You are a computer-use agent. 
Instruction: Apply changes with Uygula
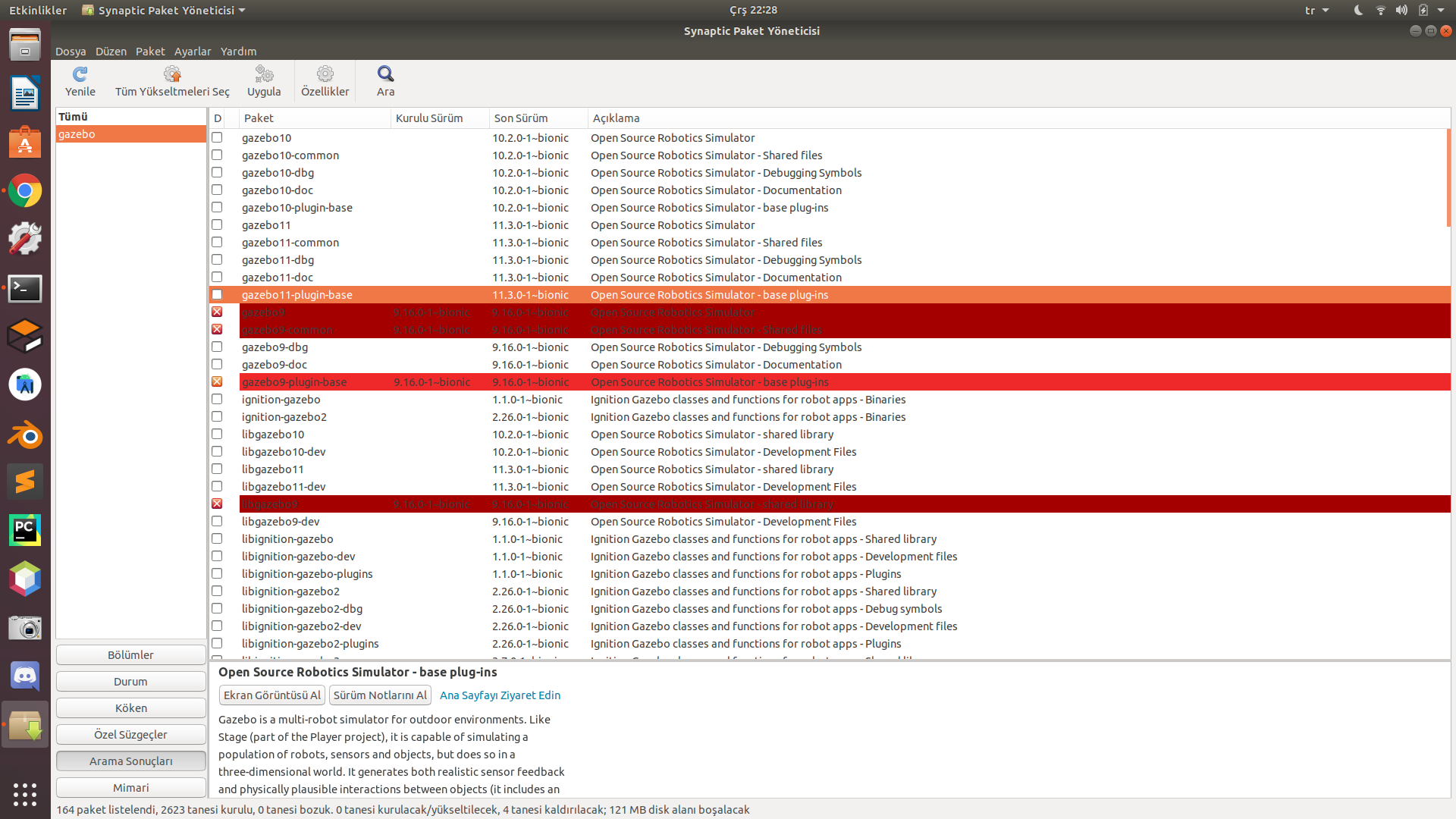coord(264,82)
